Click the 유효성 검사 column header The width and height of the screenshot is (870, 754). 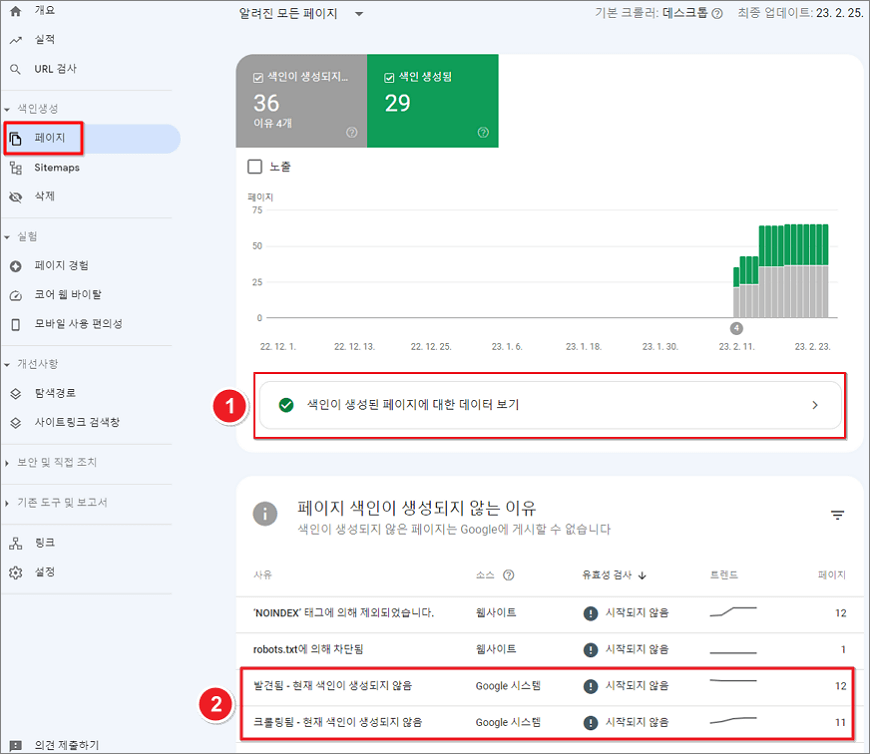[606, 575]
